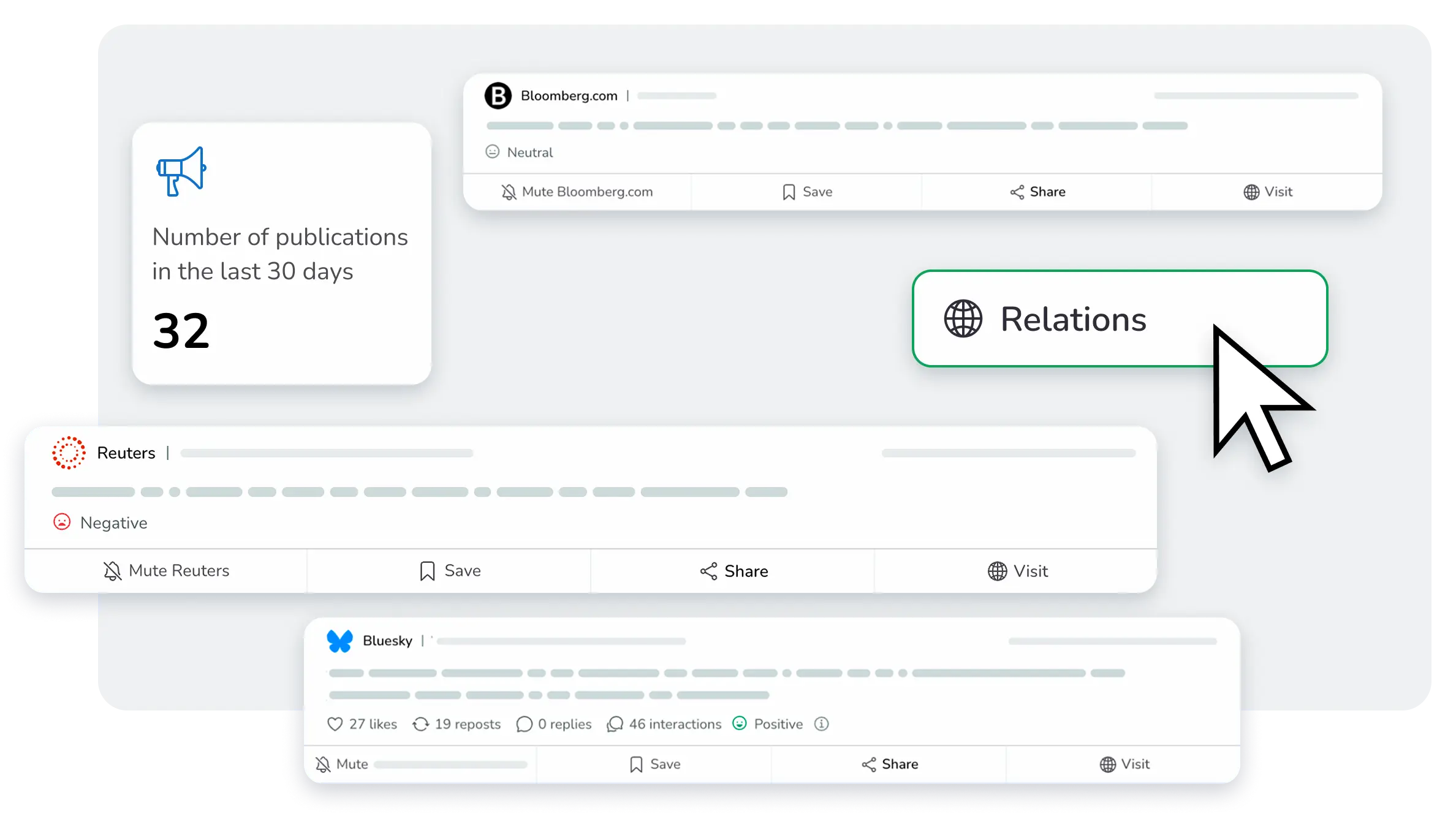Visit the Reuters article
Screen dimensions: 1456x833
[1017, 571]
